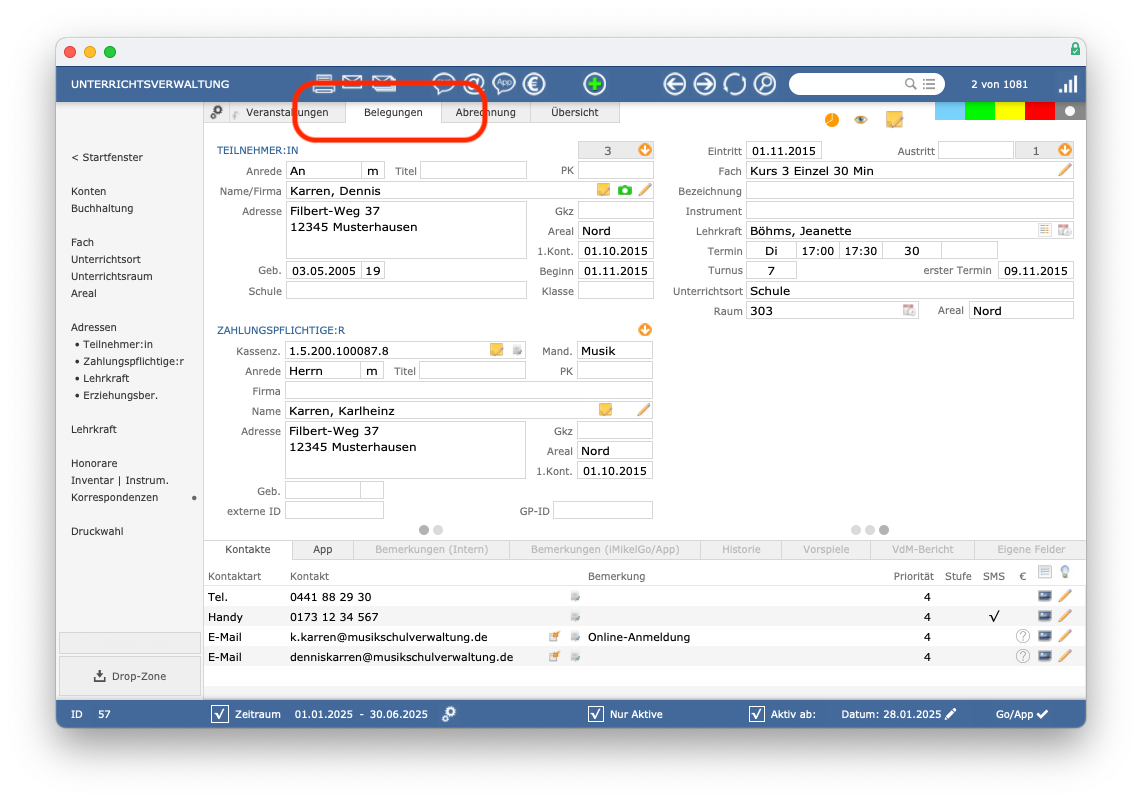Click the green camera icon beside name
This screenshot has width=1142, height=802.
pyautogui.click(x=624, y=190)
